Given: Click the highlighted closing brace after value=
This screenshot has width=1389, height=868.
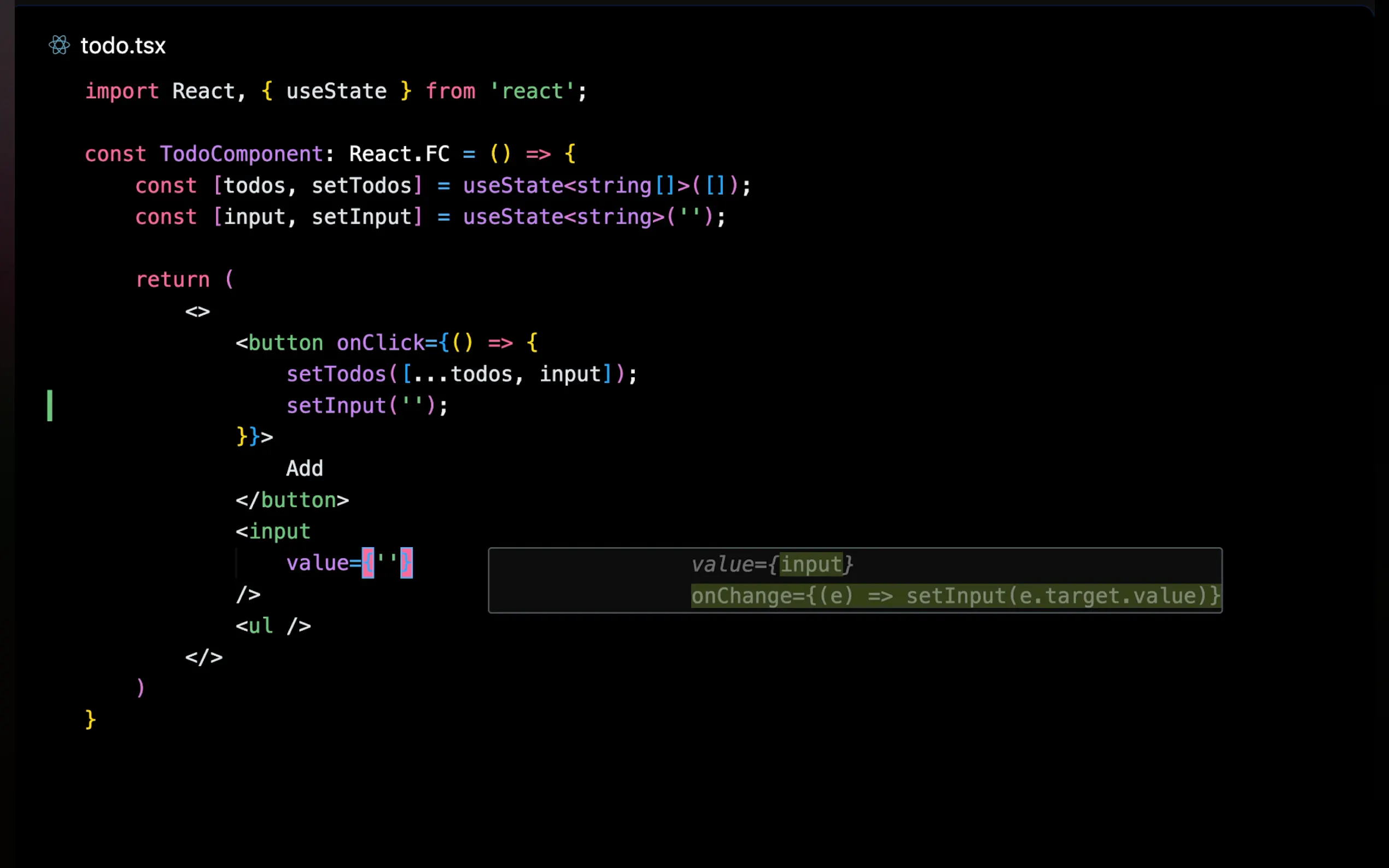Looking at the screenshot, I should click(406, 563).
